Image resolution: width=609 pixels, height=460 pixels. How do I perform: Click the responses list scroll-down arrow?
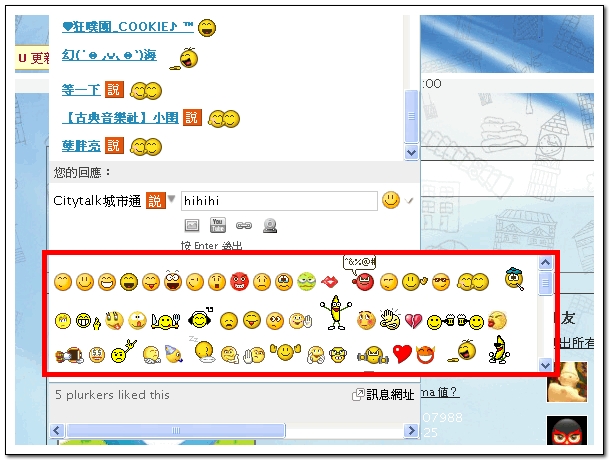click(411, 153)
